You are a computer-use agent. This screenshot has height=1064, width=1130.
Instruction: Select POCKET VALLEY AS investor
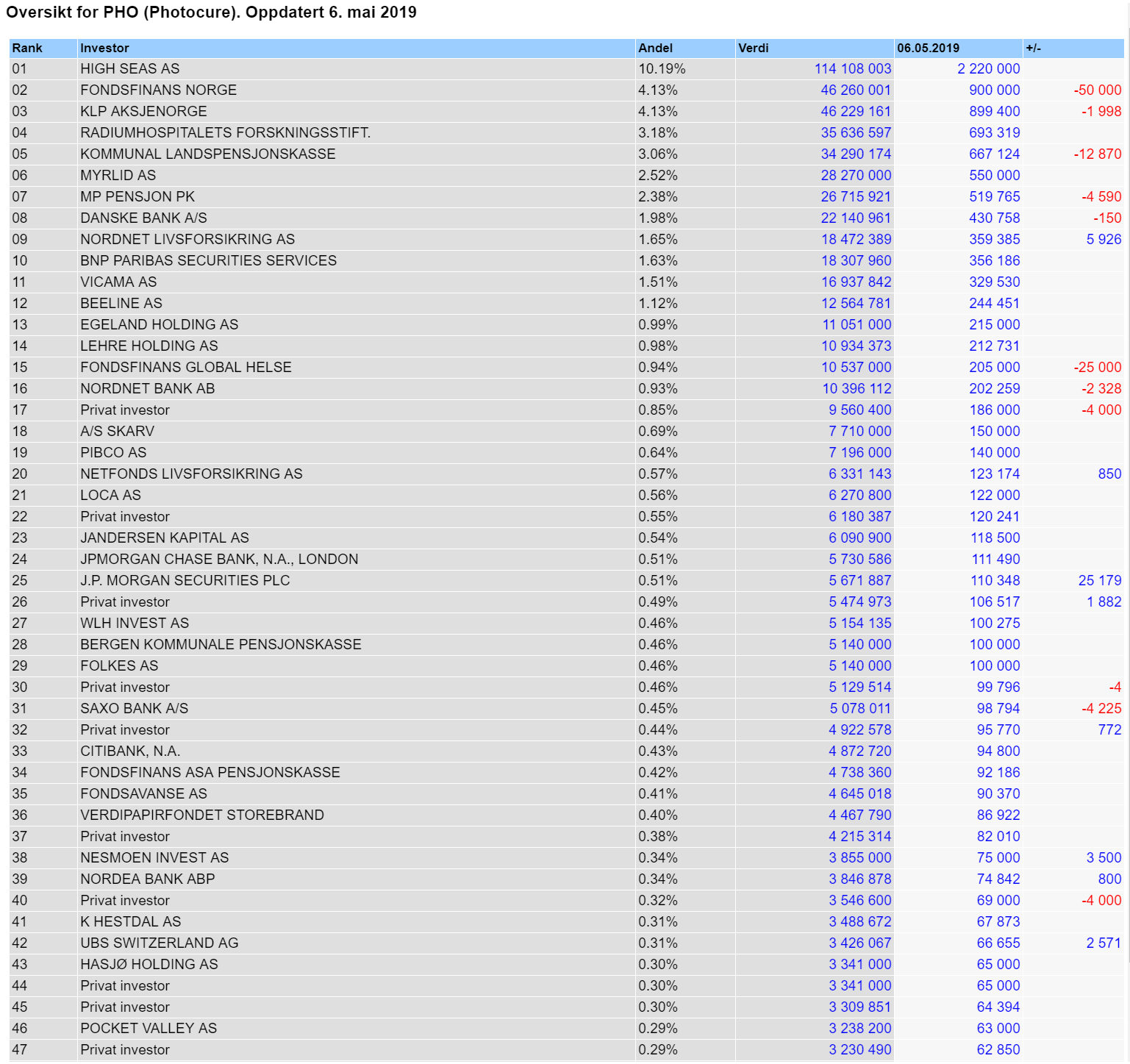tap(149, 1028)
